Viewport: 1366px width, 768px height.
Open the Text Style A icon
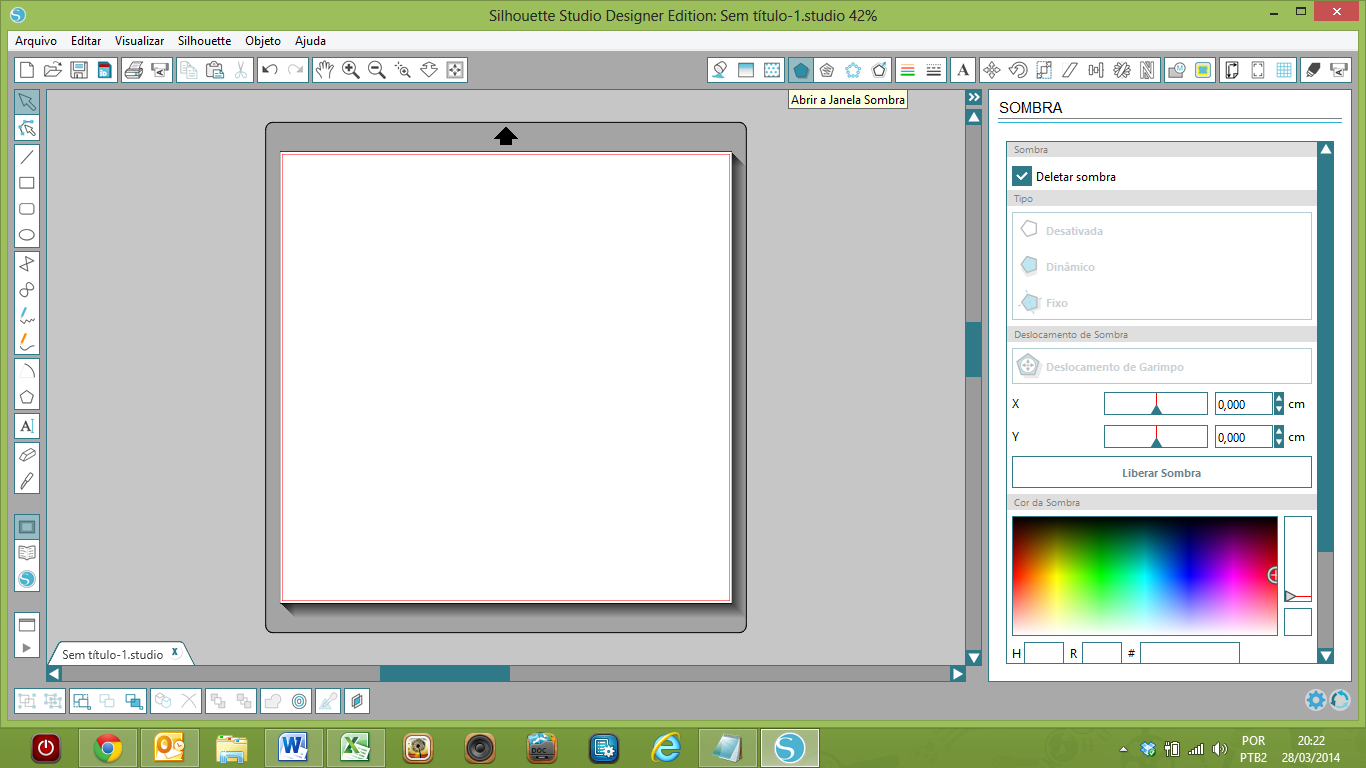[x=962, y=70]
